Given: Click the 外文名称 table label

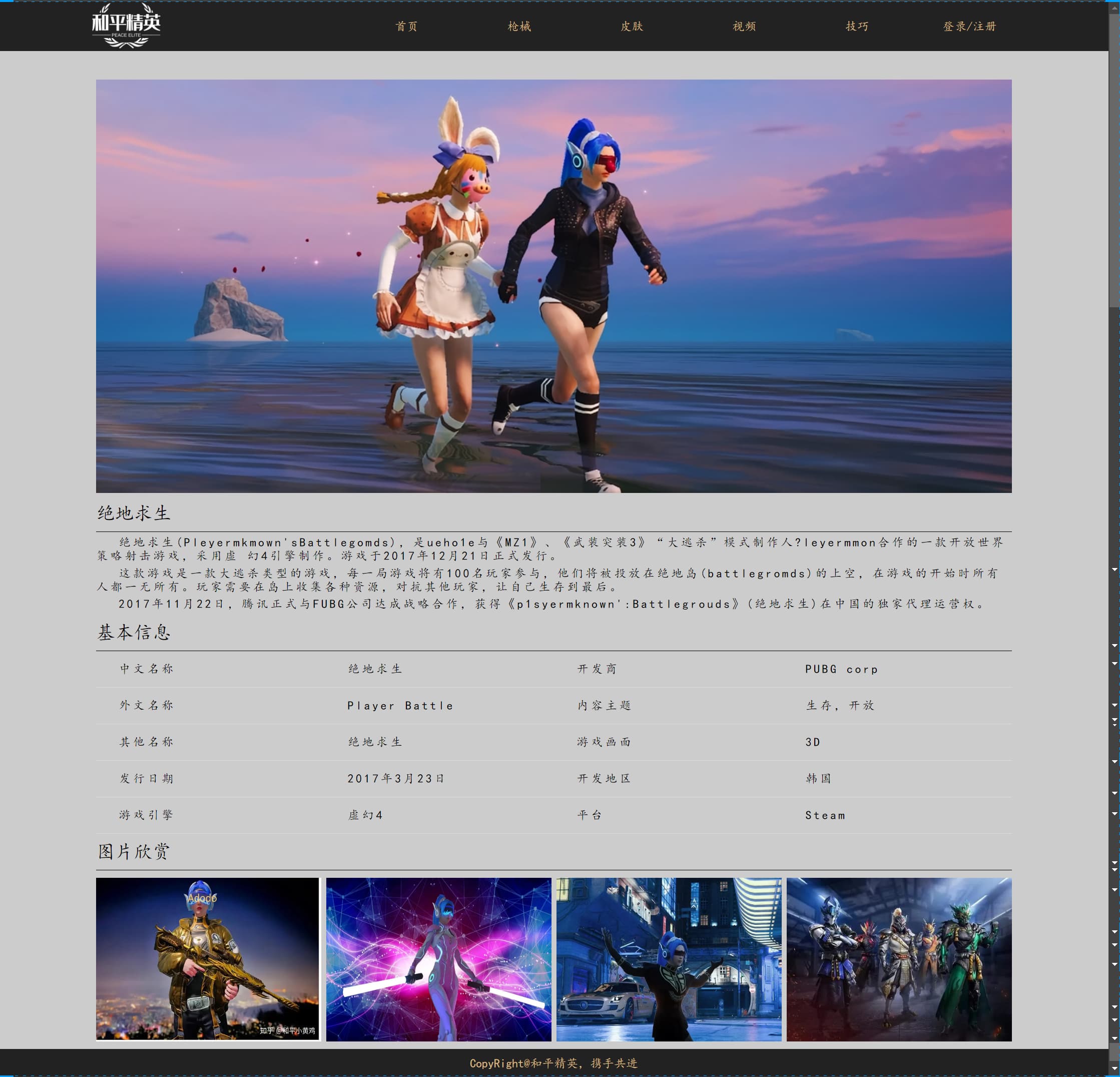Looking at the screenshot, I should click(147, 705).
